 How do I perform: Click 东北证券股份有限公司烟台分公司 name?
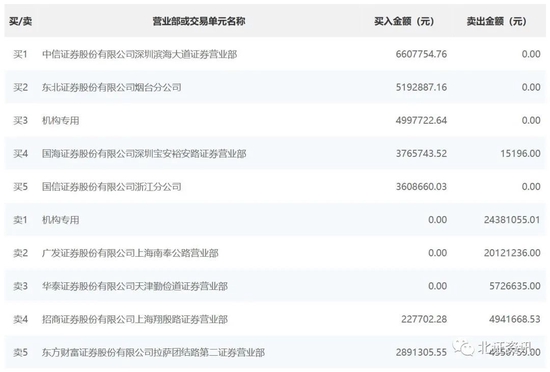112,87
